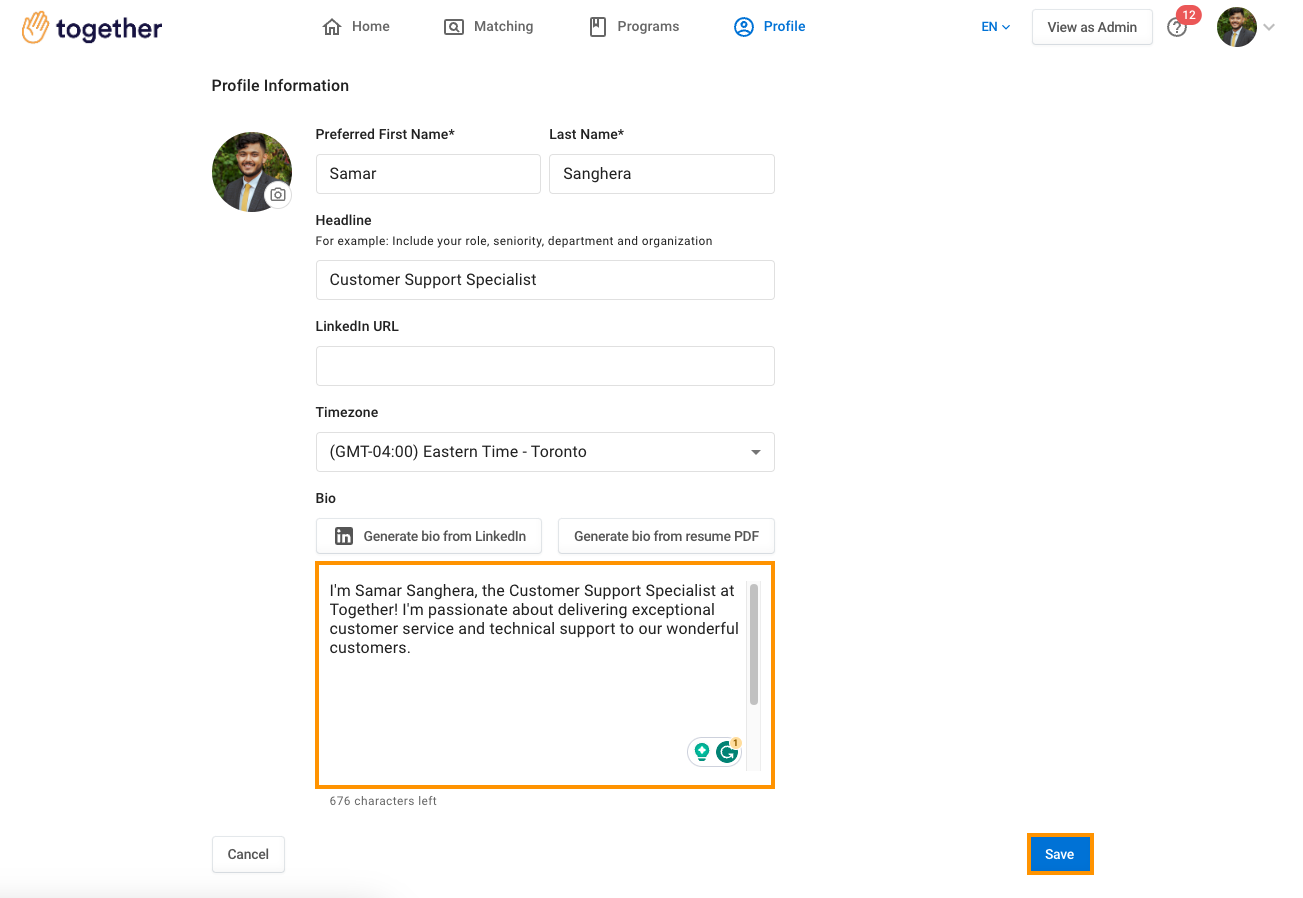This screenshot has width=1303, height=898.
Task: Click Generate bio from LinkedIn
Action: [x=429, y=536]
